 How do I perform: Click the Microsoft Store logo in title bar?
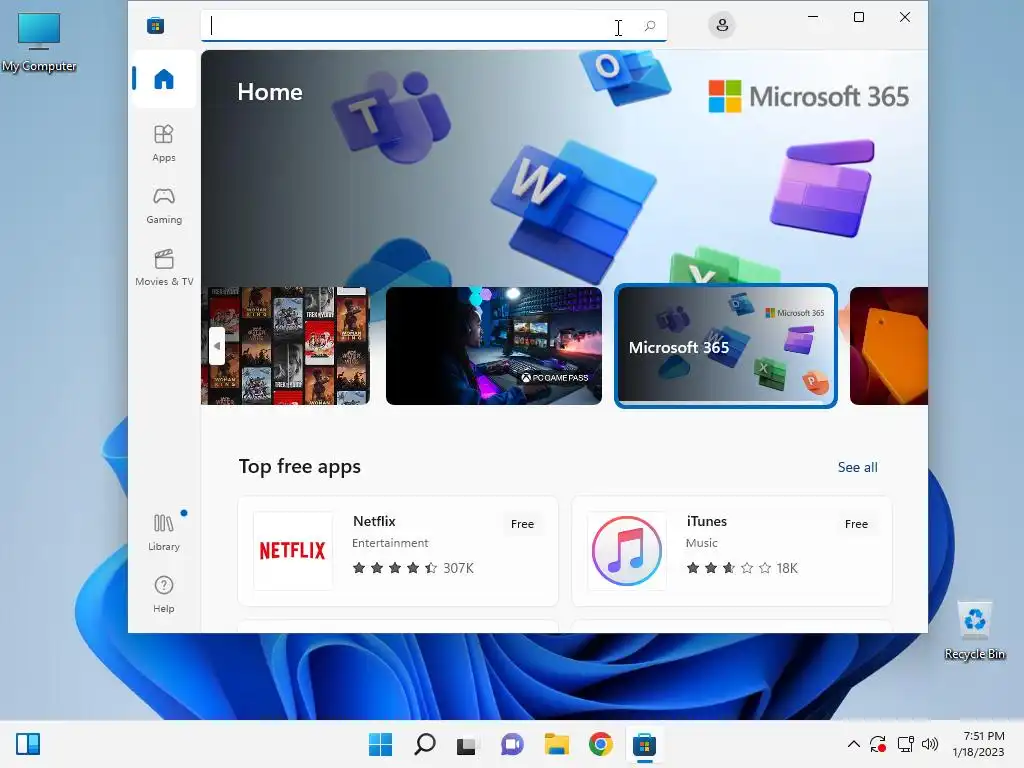click(x=155, y=25)
